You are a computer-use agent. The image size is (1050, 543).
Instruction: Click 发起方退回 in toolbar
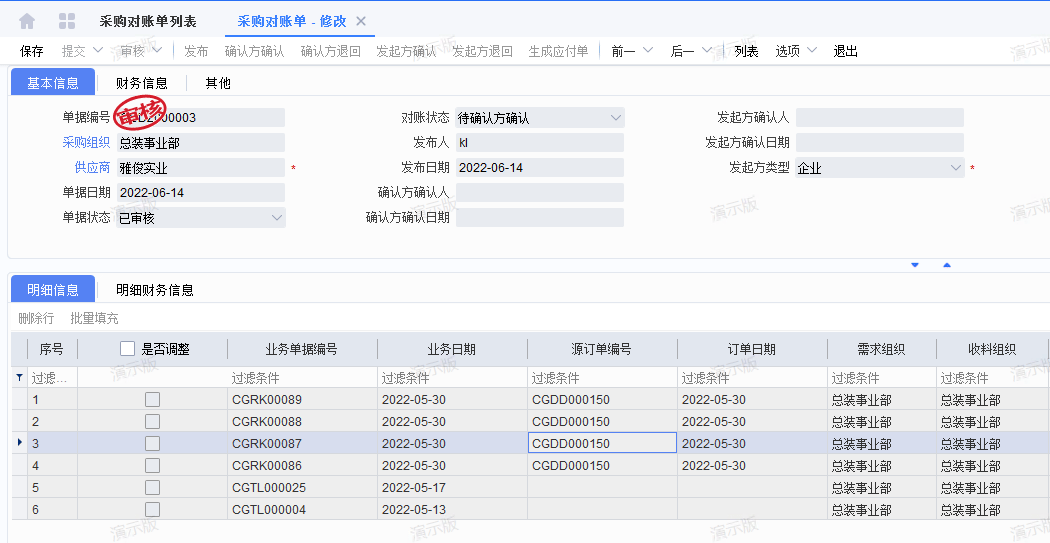[483, 51]
